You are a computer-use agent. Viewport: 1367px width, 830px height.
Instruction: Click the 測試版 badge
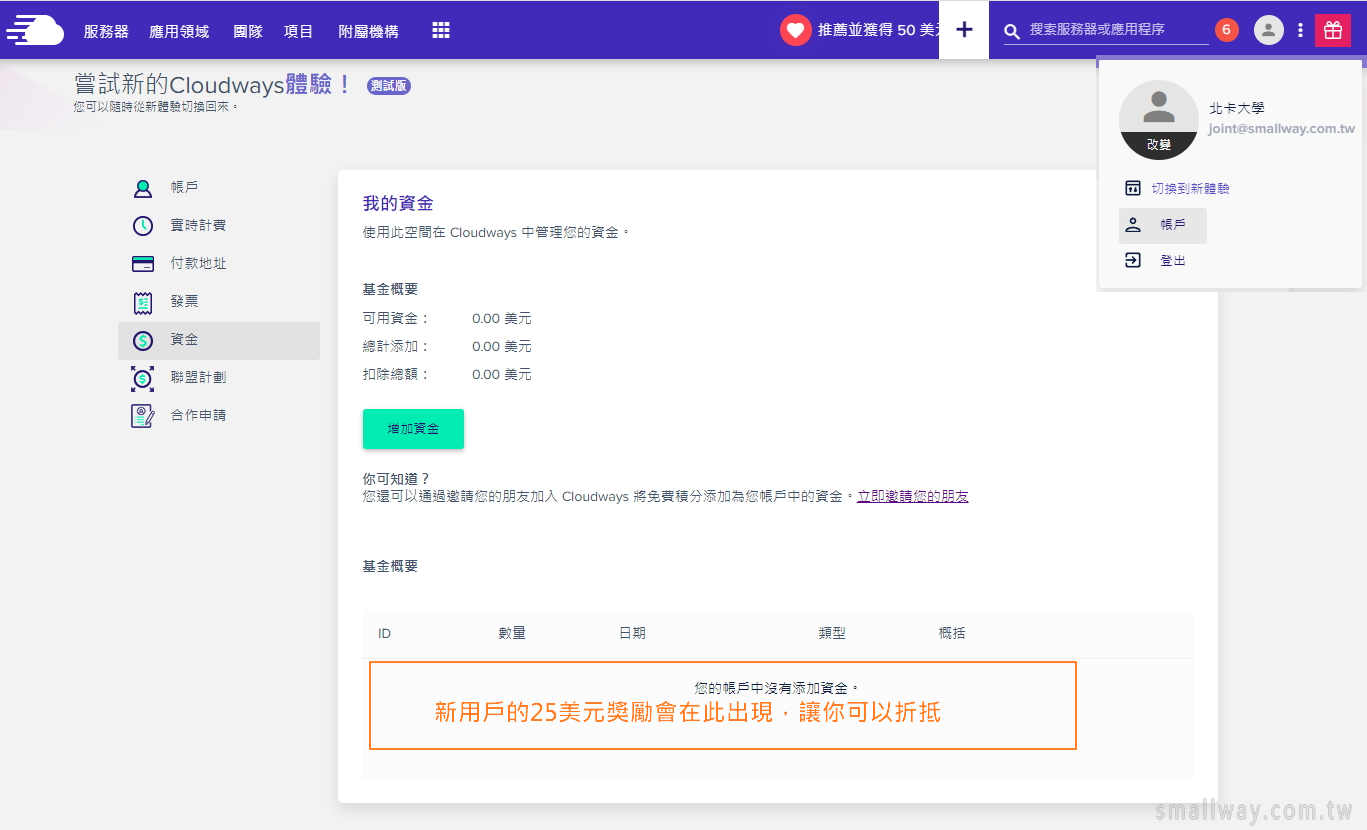click(x=389, y=86)
